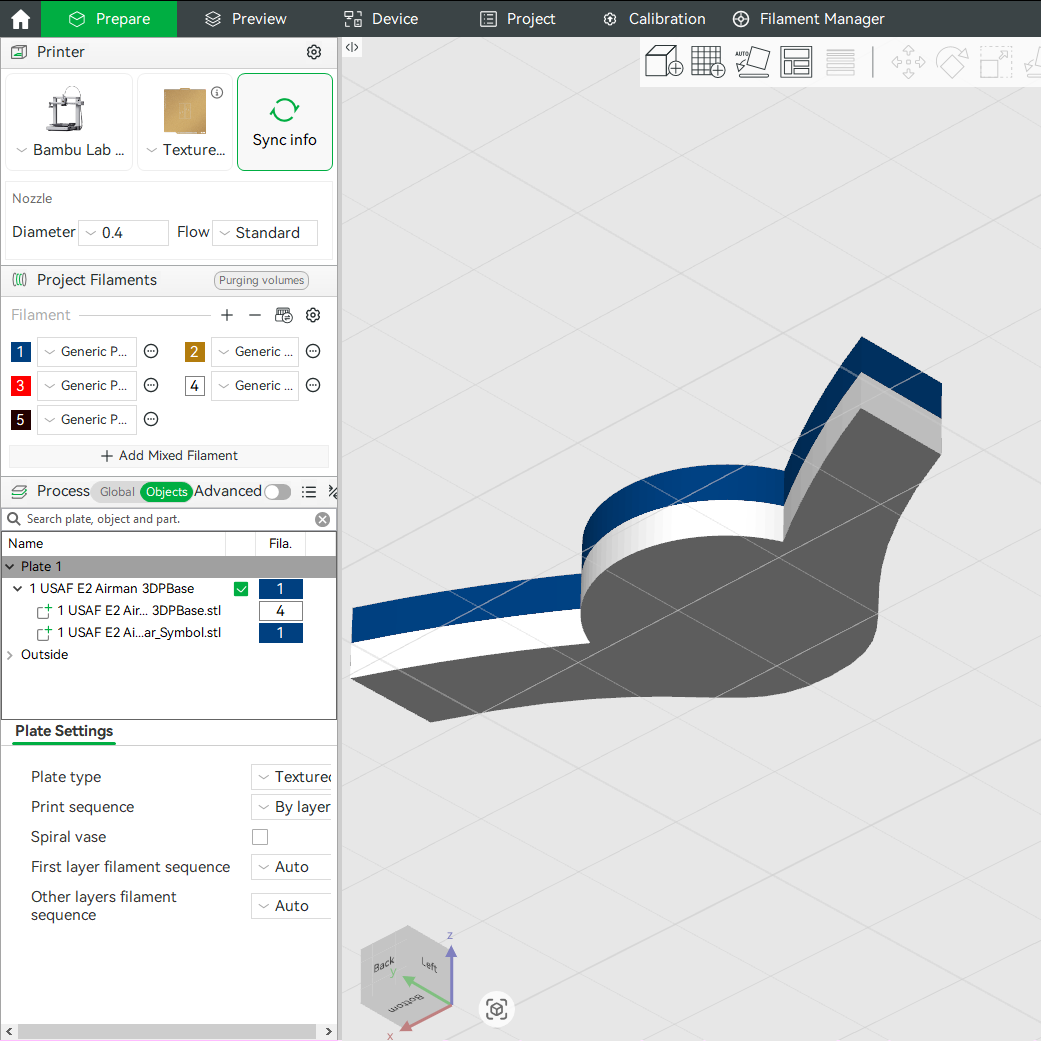Click the Add plate toolbar icon

(x=708, y=62)
